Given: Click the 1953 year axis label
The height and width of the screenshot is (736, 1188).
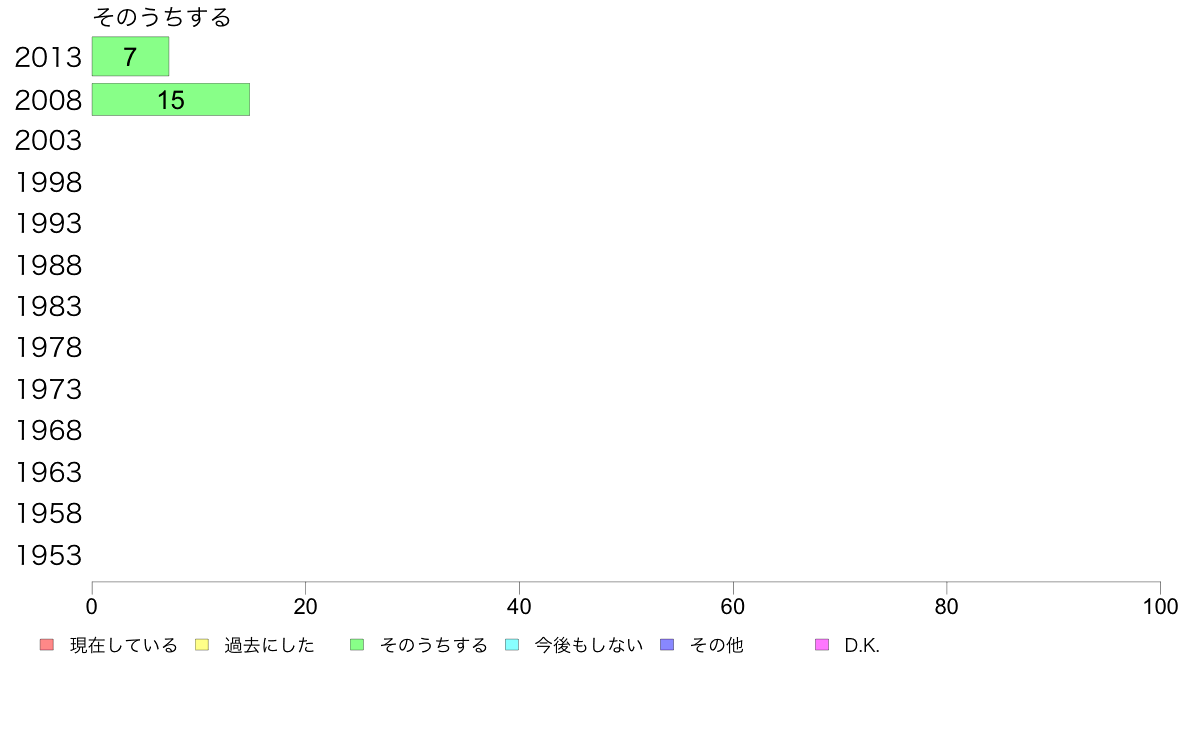Looking at the screenshot, I should pos(48,556).
